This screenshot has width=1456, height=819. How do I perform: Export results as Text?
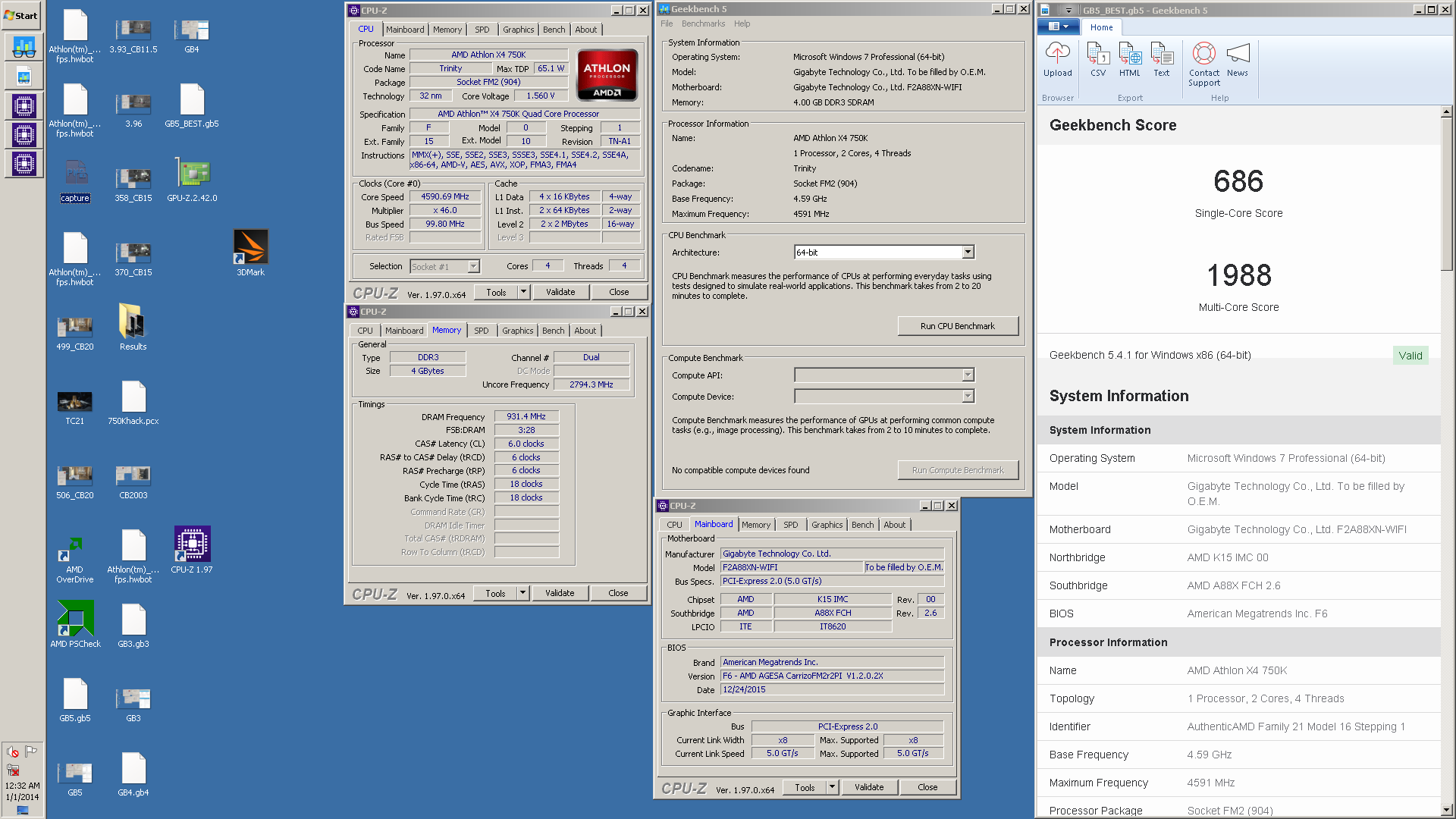coord(1162,60)
